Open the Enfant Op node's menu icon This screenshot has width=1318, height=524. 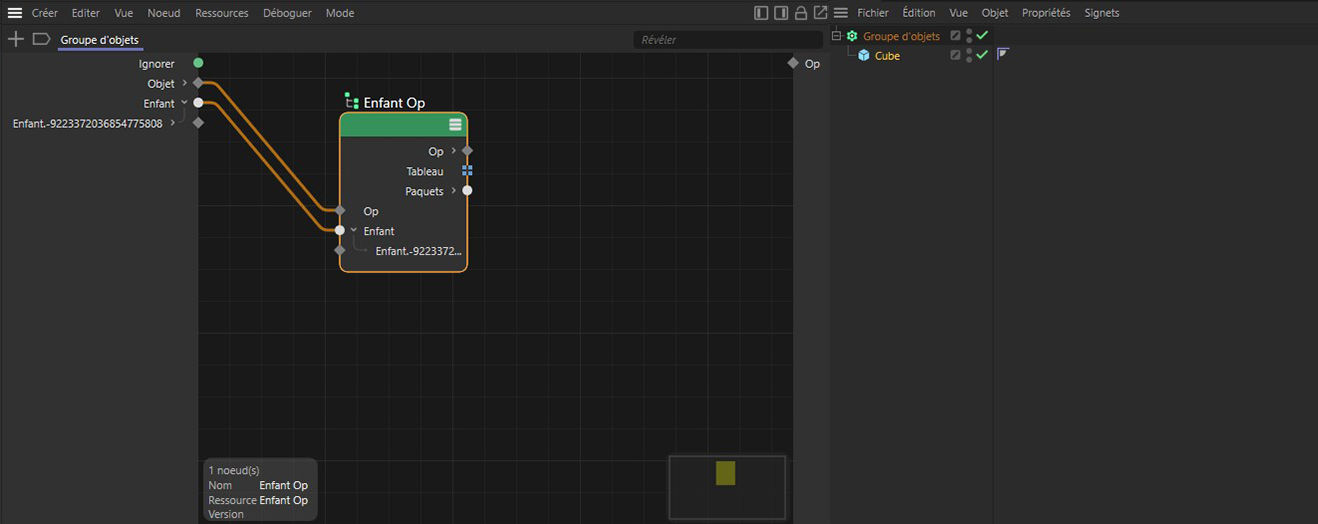(455, 125)
